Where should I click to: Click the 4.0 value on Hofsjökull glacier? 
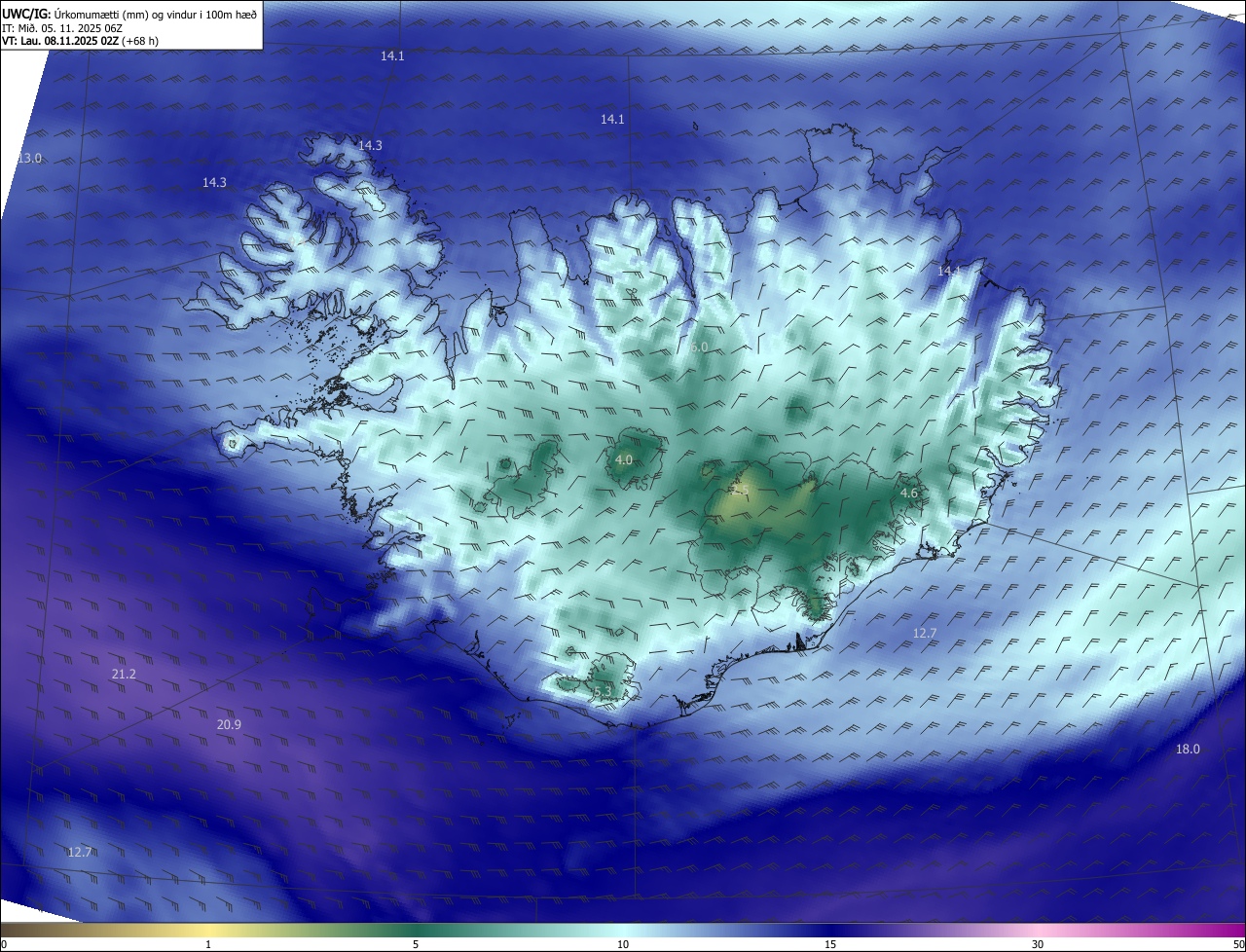pos(624,459)
